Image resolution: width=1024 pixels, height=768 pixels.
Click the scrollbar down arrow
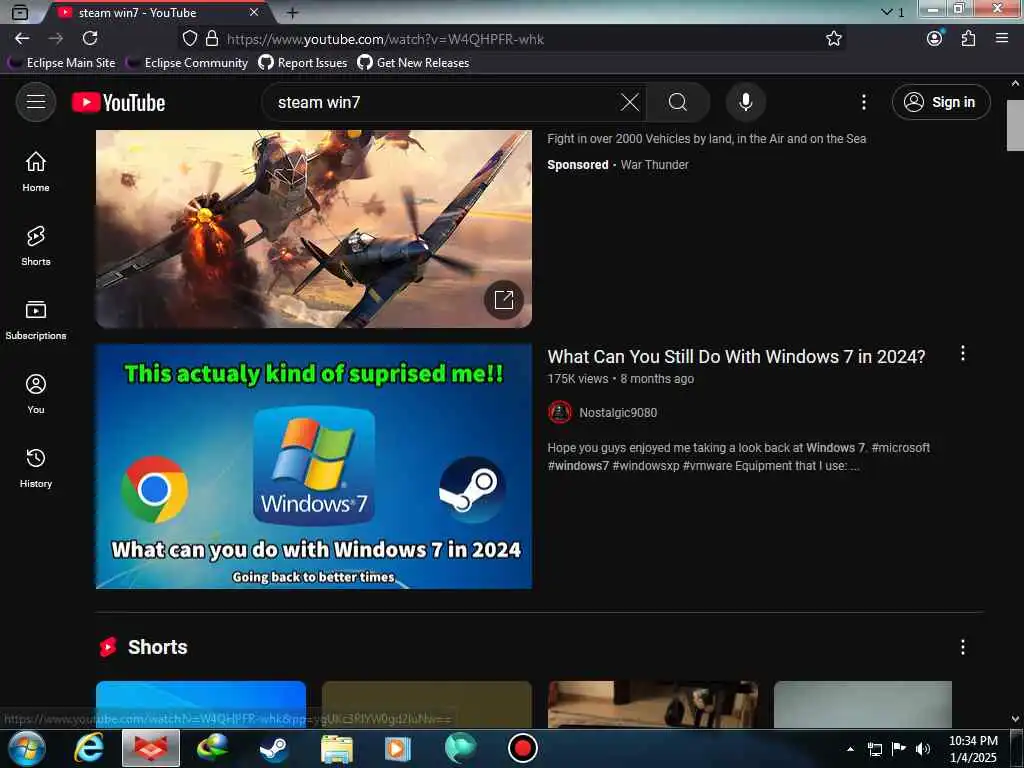click(x=1015, y=719)
